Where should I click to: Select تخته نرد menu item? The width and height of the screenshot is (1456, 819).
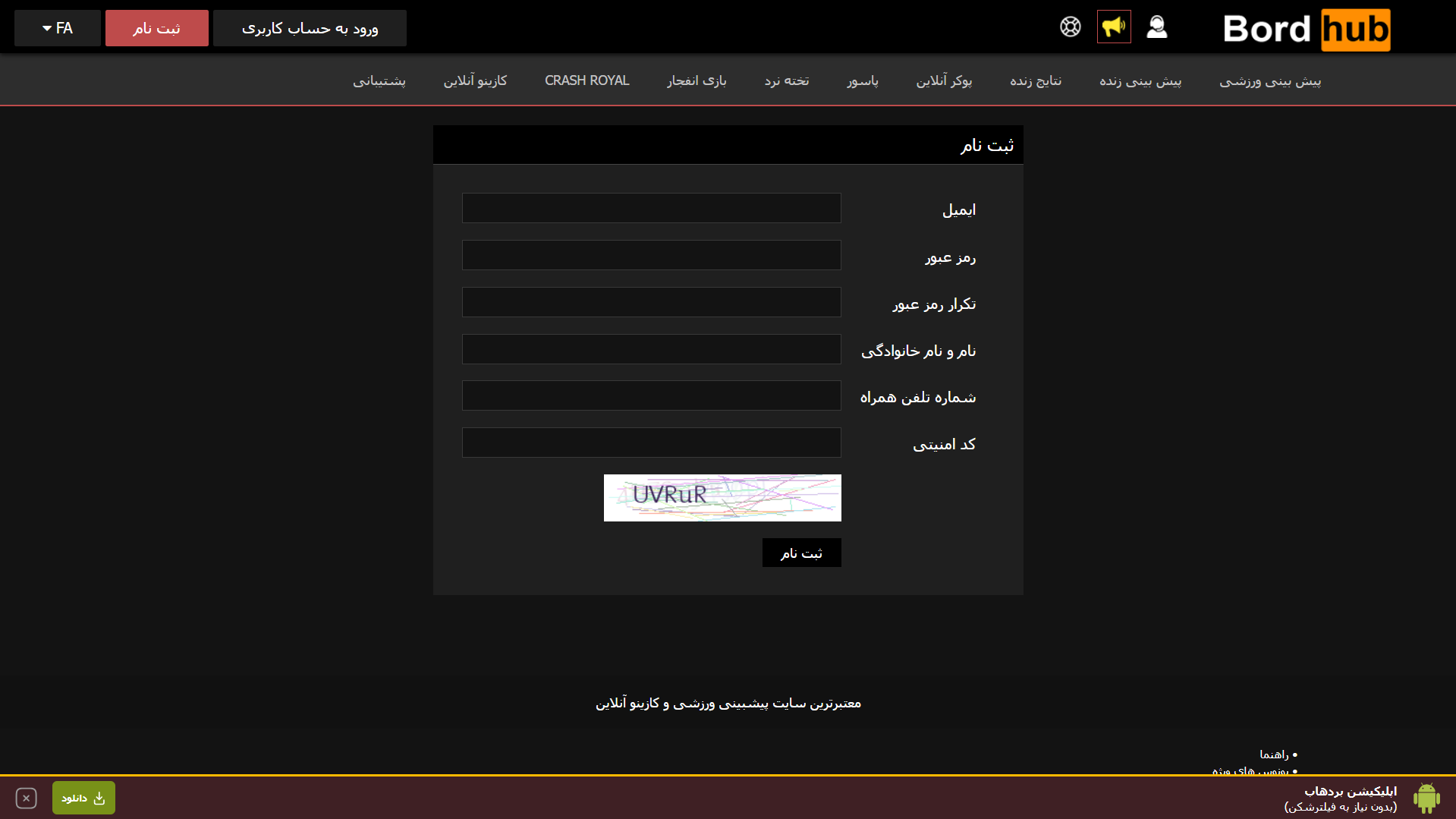787,80
